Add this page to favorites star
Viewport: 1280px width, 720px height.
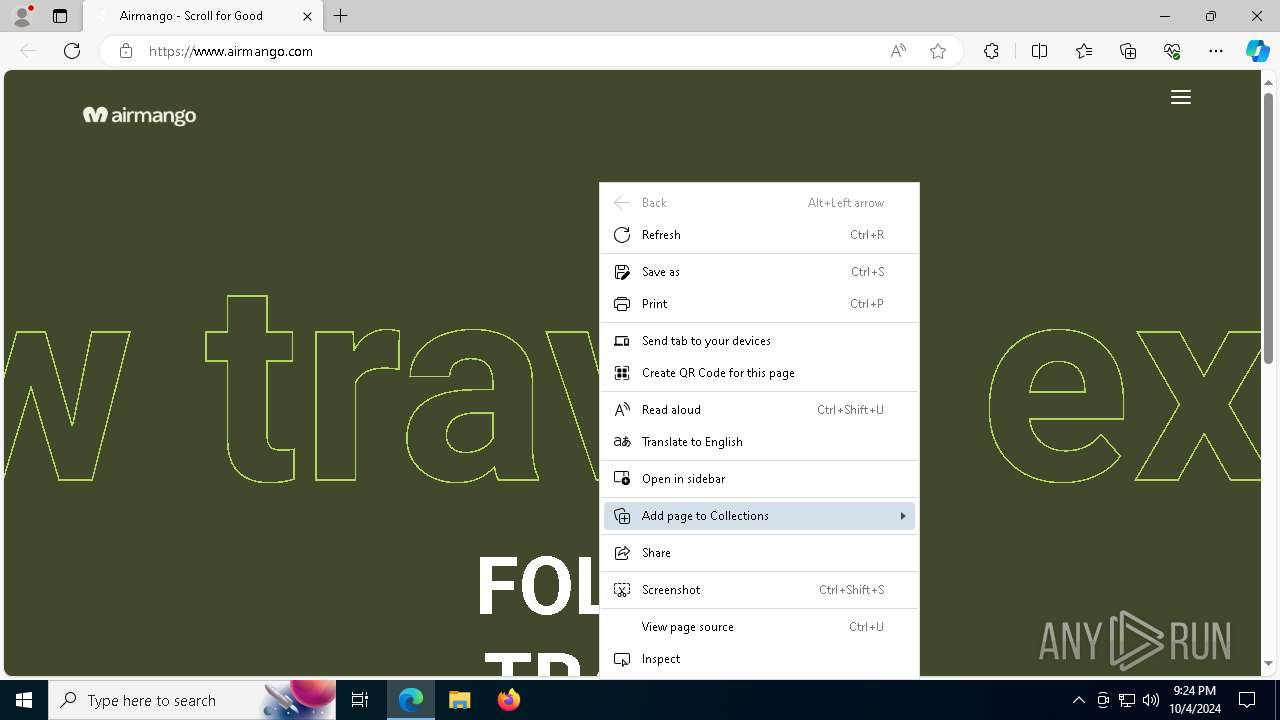pos(938,51)
